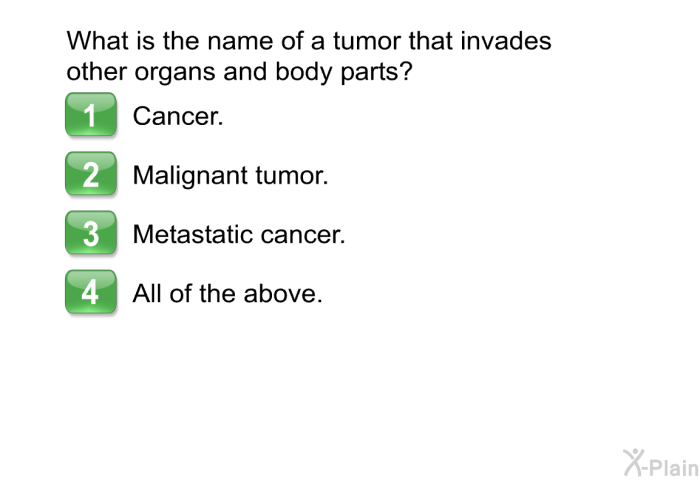This screenshot has width=700, height=480.
Task: Click the word "organs" in the question
Action: pyautogui.click(x=175, y=73)
